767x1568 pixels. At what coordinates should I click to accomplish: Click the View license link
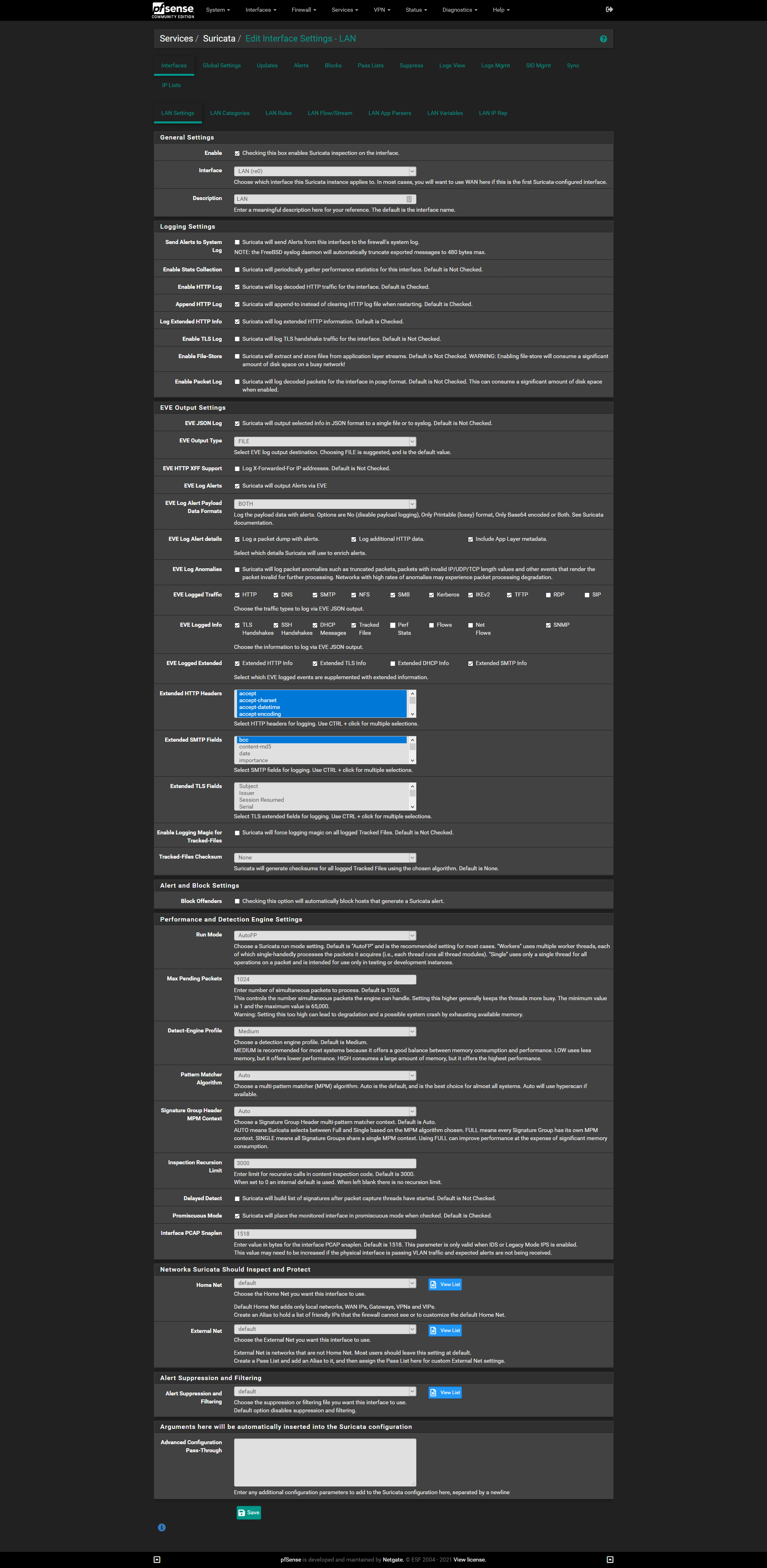click(470, 1560)
